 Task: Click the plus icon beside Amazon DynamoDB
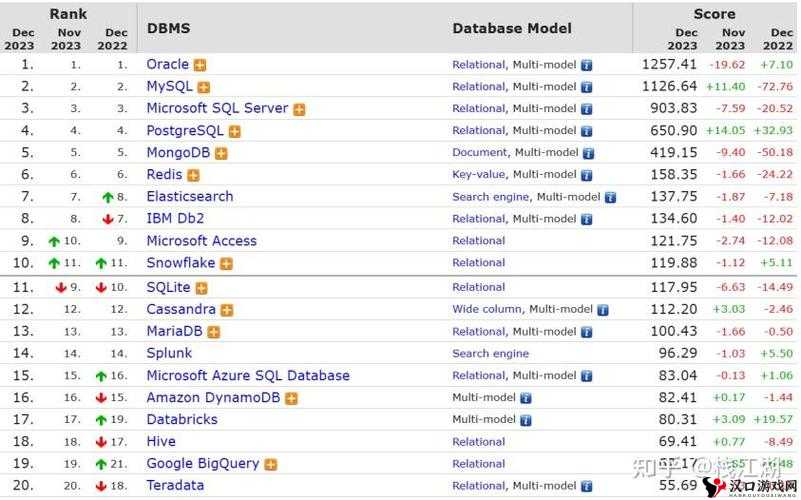click(x=291, y=398)
